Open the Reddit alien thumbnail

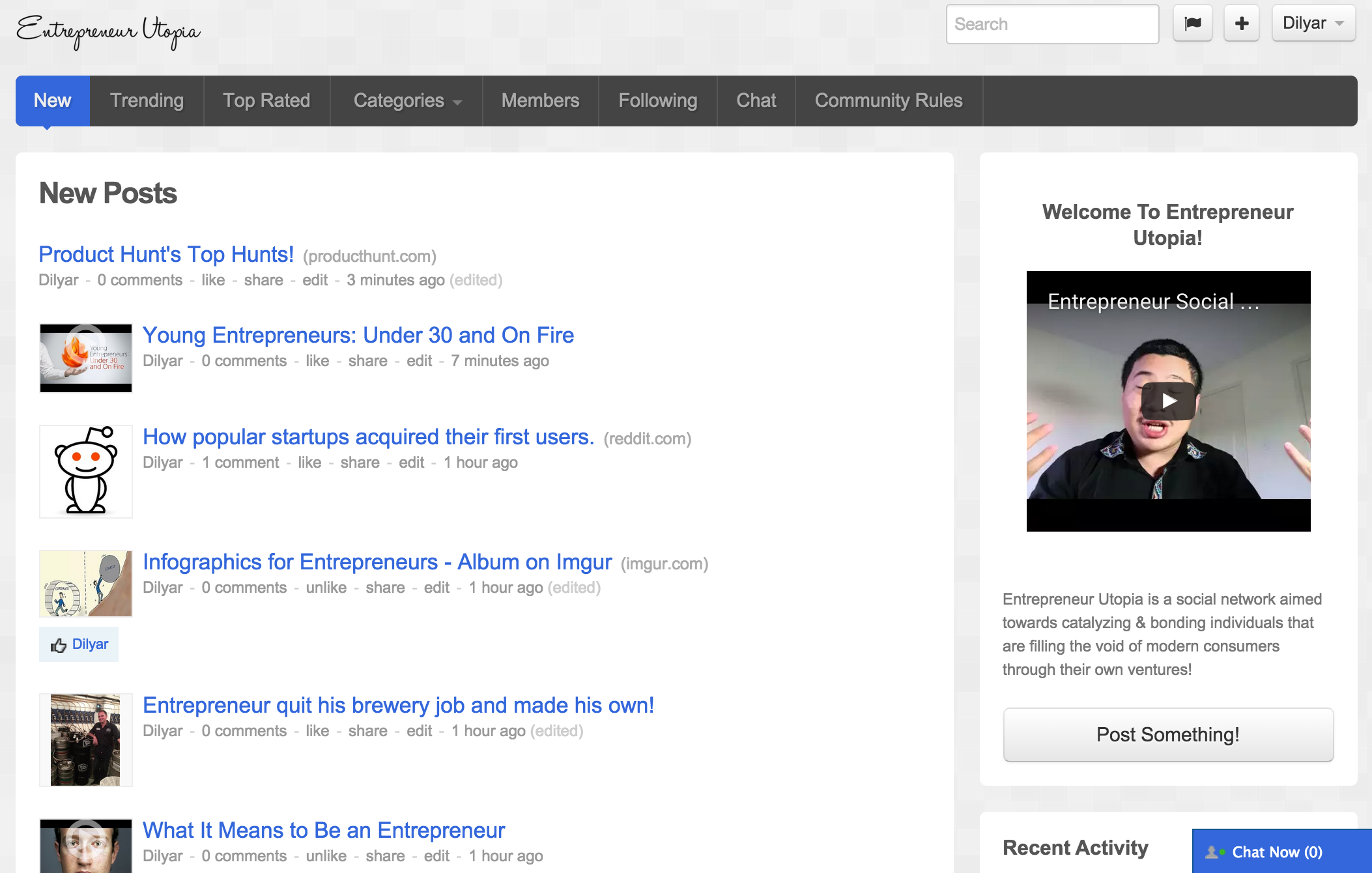(86, 471)
